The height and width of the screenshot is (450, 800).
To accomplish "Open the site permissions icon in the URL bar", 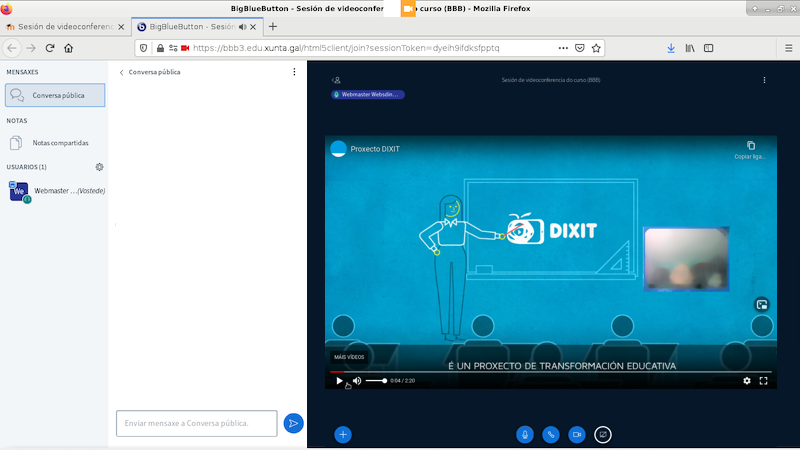I will (x=173, y=48).
